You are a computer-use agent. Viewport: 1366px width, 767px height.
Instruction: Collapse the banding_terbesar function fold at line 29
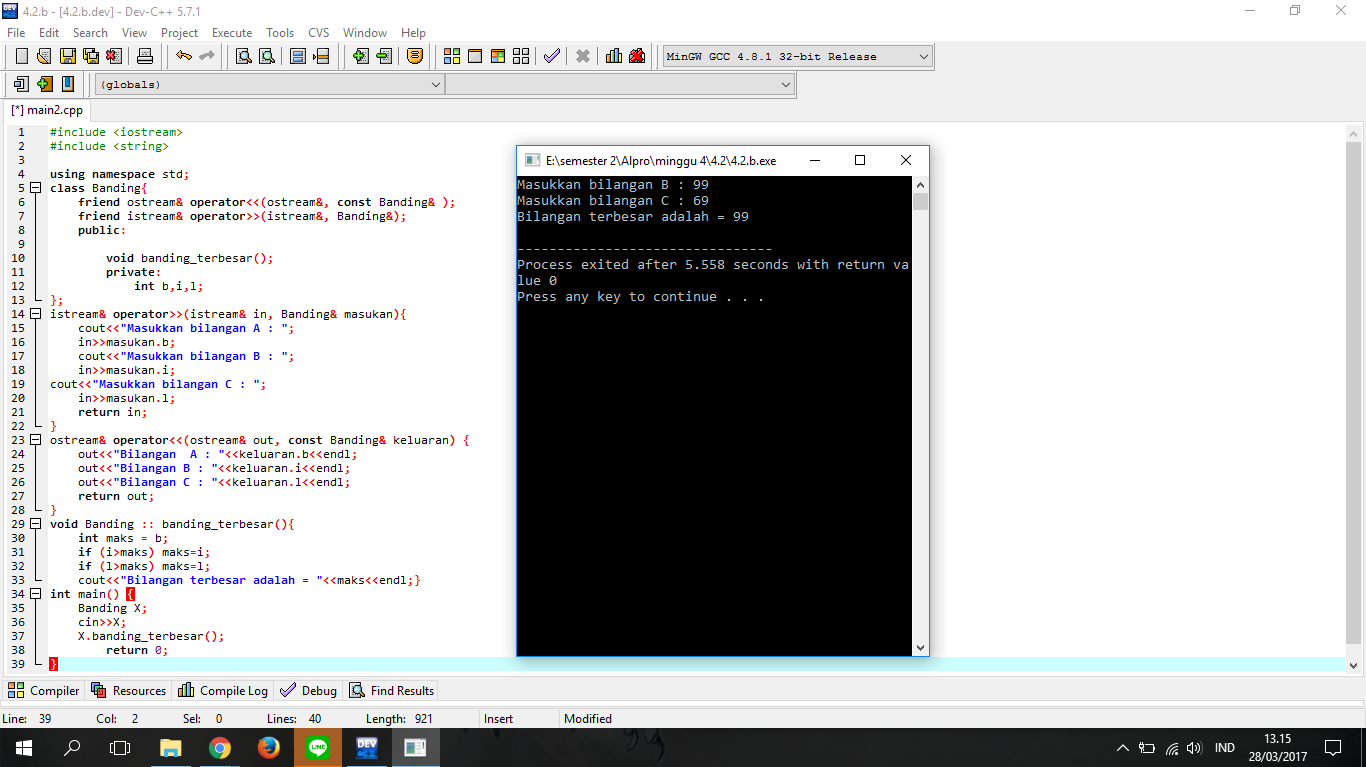pos(36,524)
